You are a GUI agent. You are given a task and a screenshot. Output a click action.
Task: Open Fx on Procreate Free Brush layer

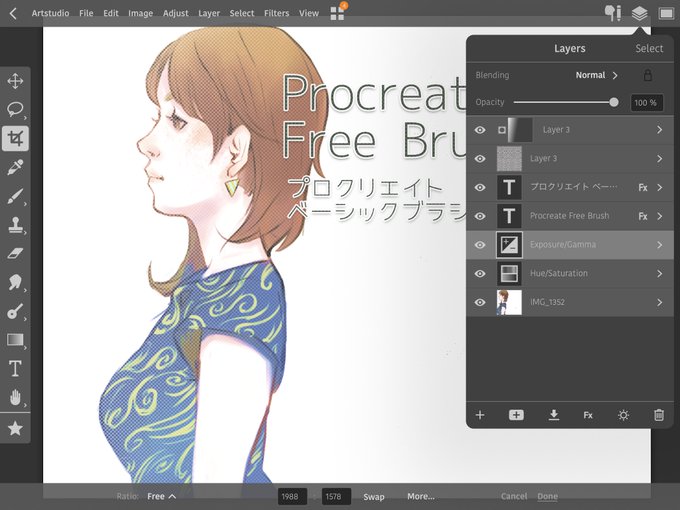[643, 216]
